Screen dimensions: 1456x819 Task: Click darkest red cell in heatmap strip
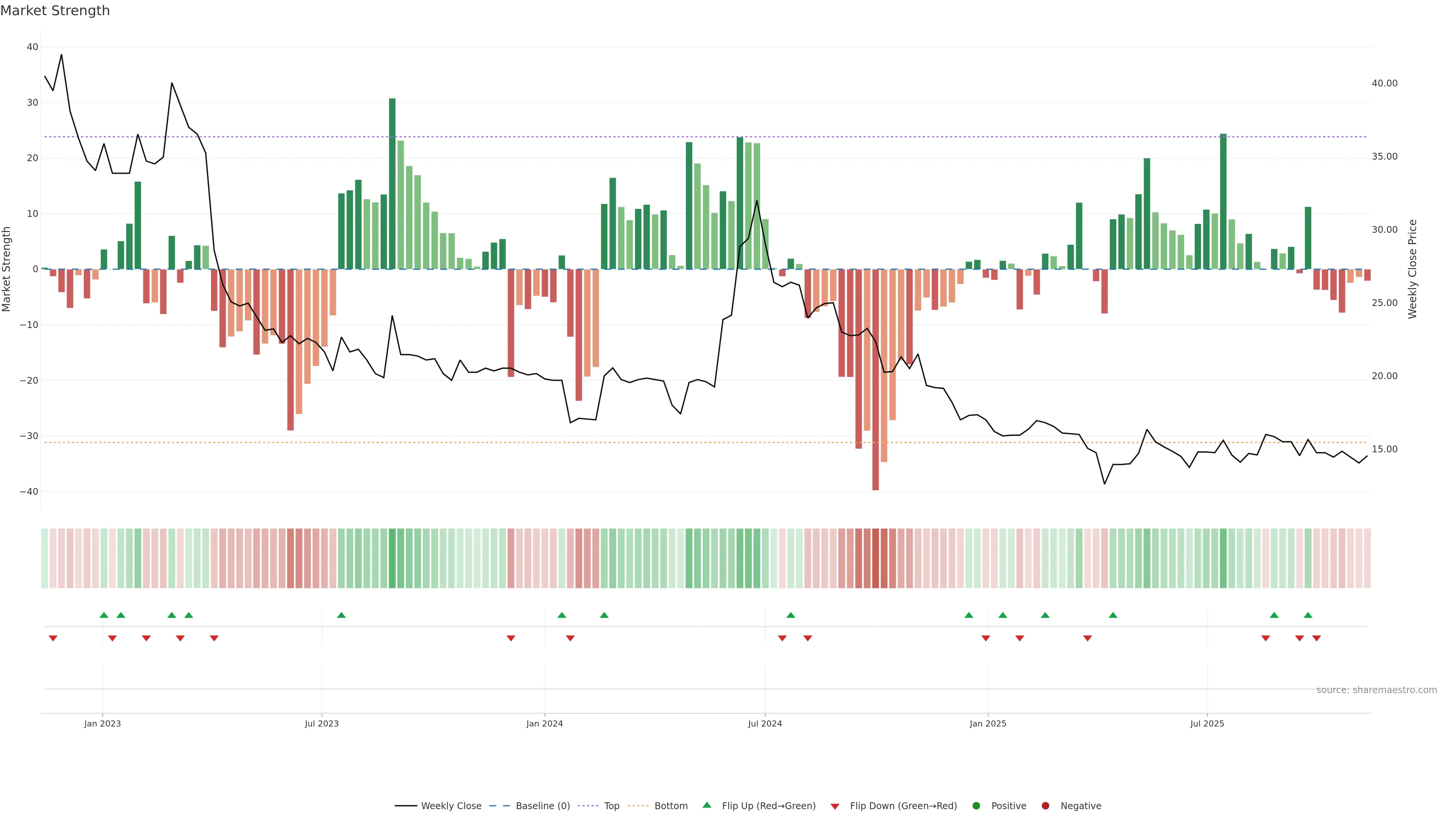point(875,559)
